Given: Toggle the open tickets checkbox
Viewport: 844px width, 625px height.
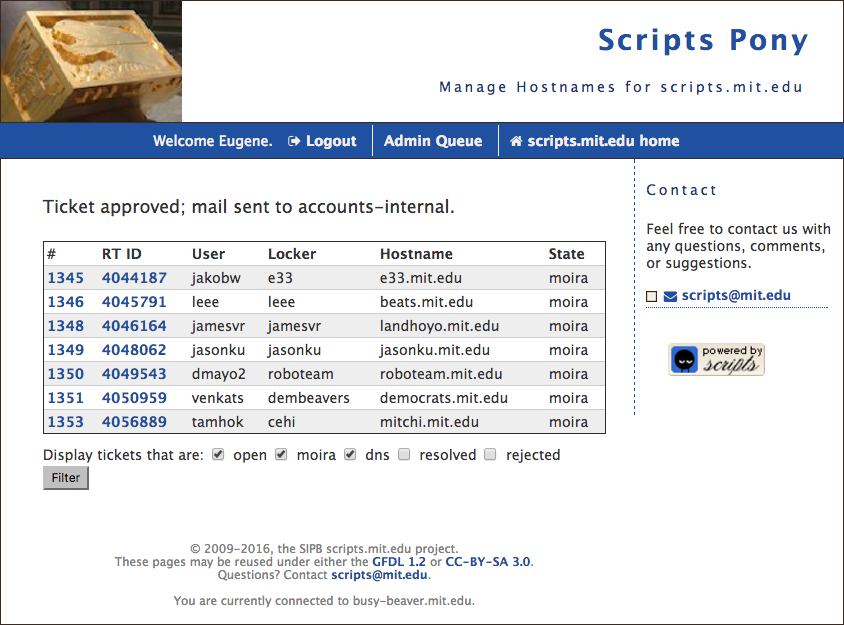Looking at the screenshot, I should coord(218,454).
